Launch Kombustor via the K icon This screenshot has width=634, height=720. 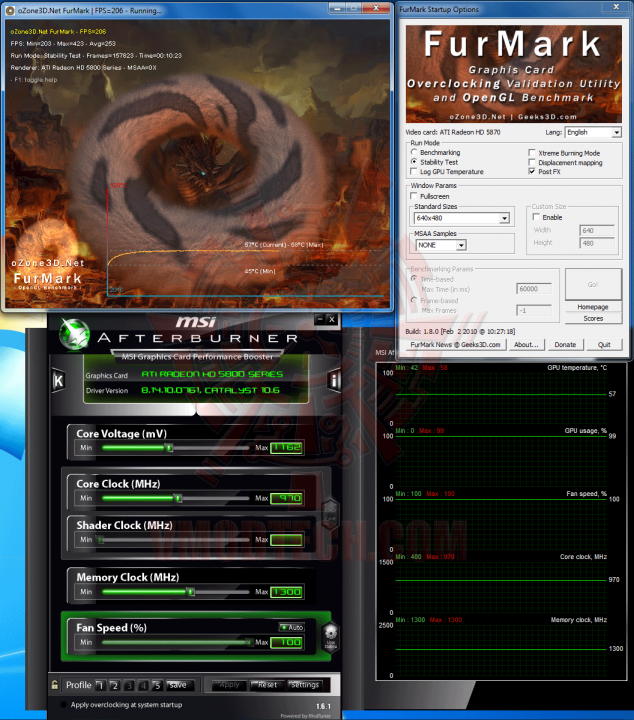(58, 380)
